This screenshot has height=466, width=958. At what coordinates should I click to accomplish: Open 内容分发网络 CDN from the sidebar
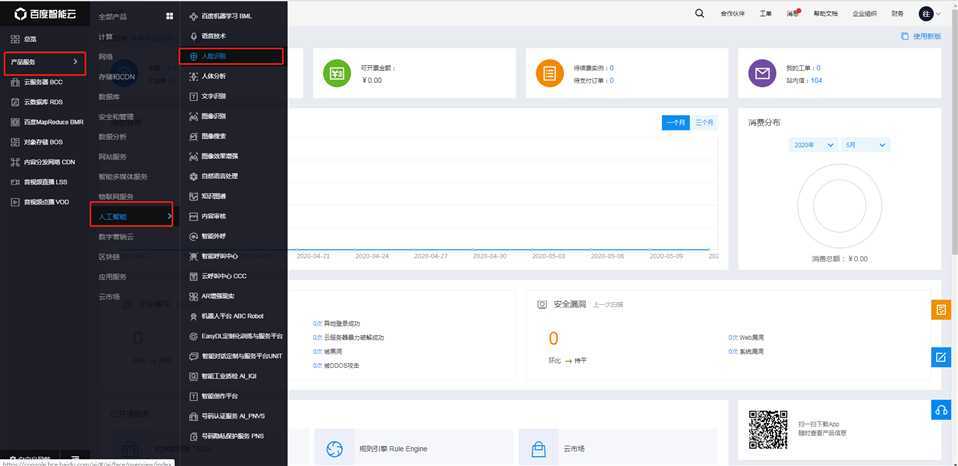pos(43,162)
